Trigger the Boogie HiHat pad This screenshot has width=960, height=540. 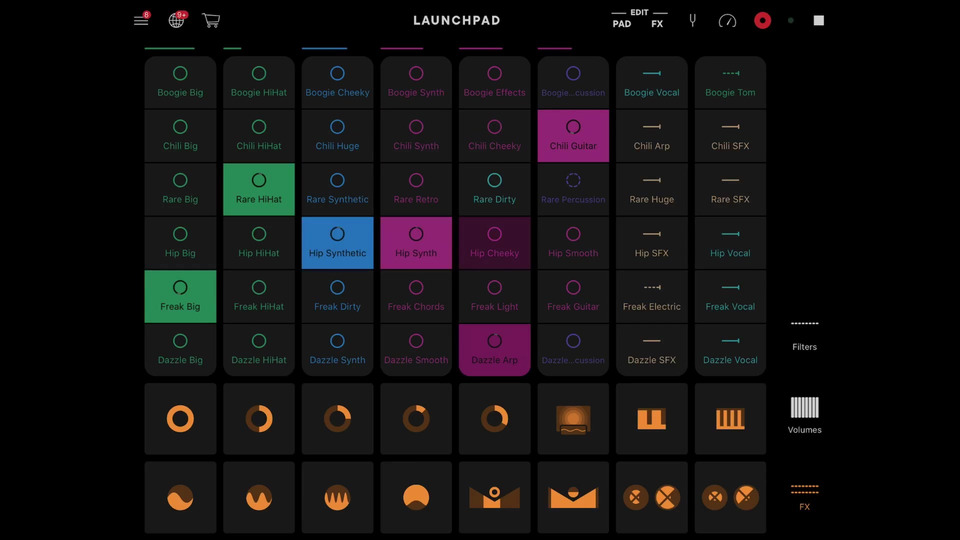click(x=258, y=82)
